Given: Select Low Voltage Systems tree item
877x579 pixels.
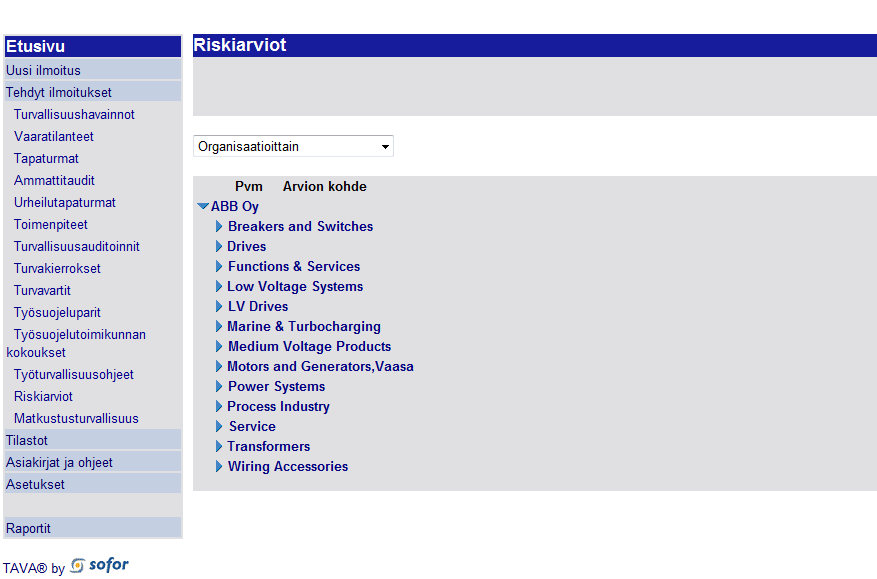Looking at the screenshot, I should click(295, 286).
